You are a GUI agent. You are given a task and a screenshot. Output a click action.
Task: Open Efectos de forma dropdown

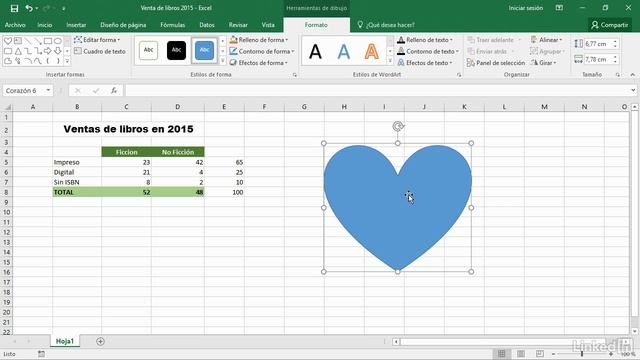(259, 63)
